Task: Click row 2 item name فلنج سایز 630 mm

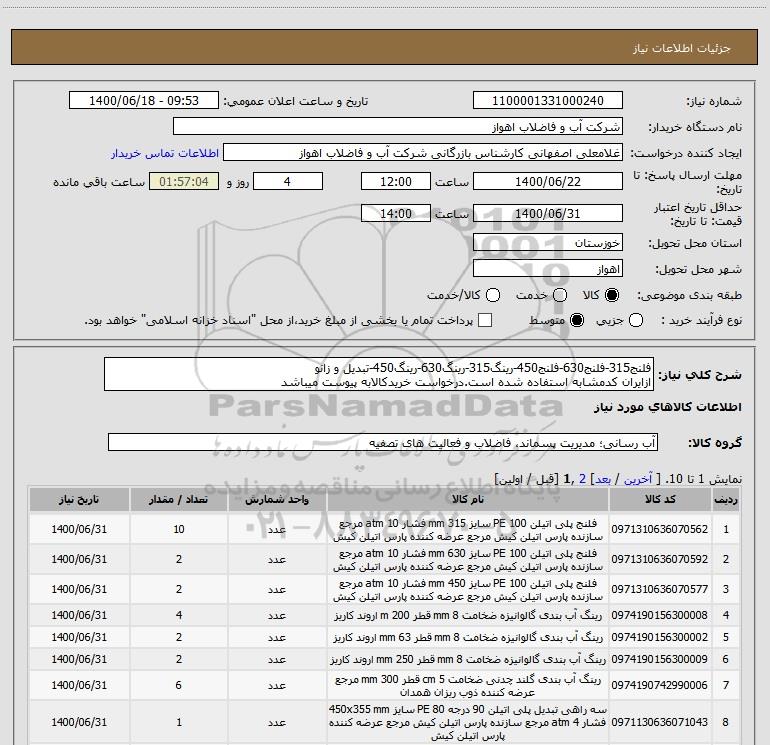Action: point(468,560)
